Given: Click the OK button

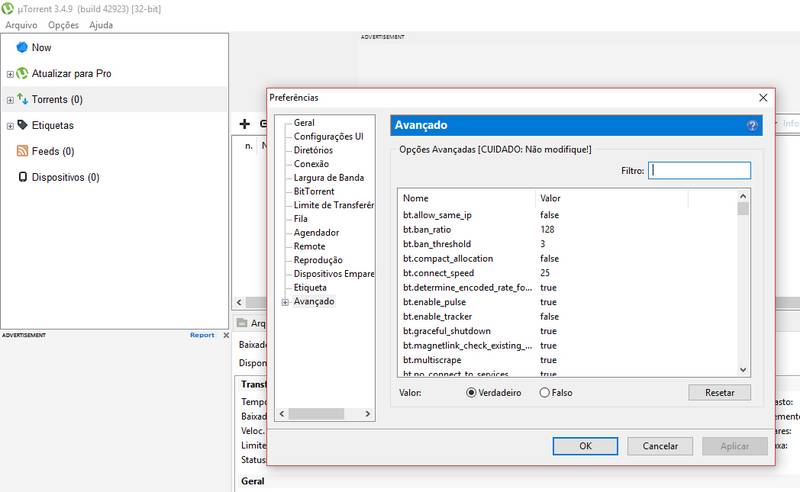Looking at the screenshot, I should tap(585, 446).
